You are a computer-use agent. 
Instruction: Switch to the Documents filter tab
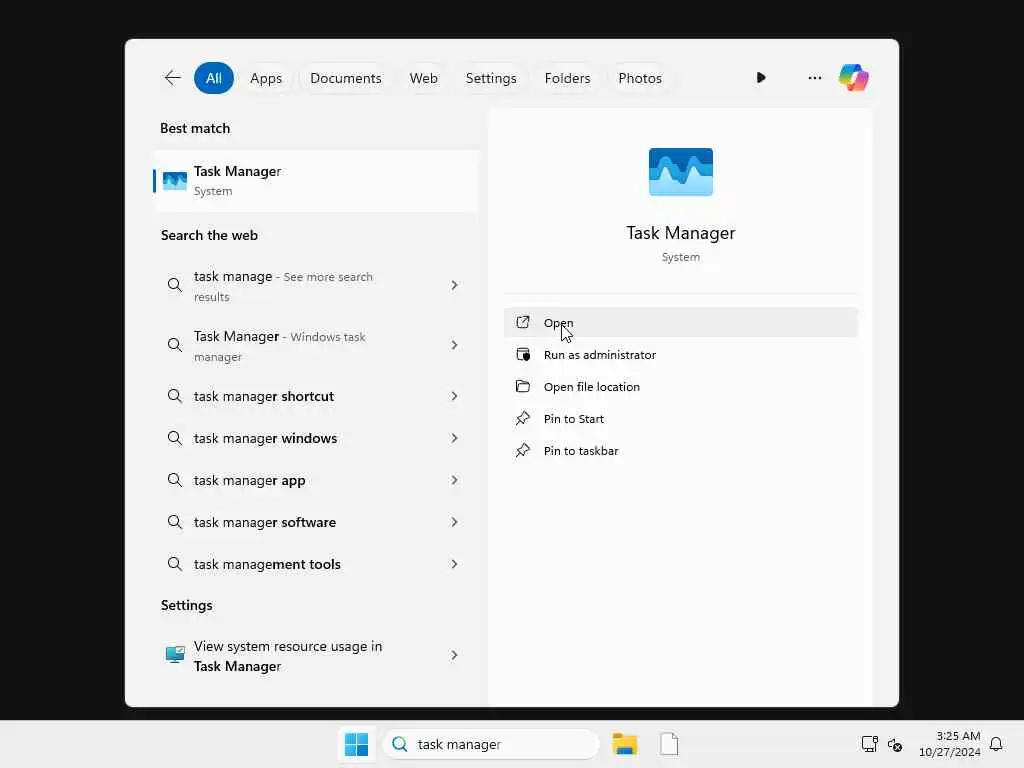345,78
